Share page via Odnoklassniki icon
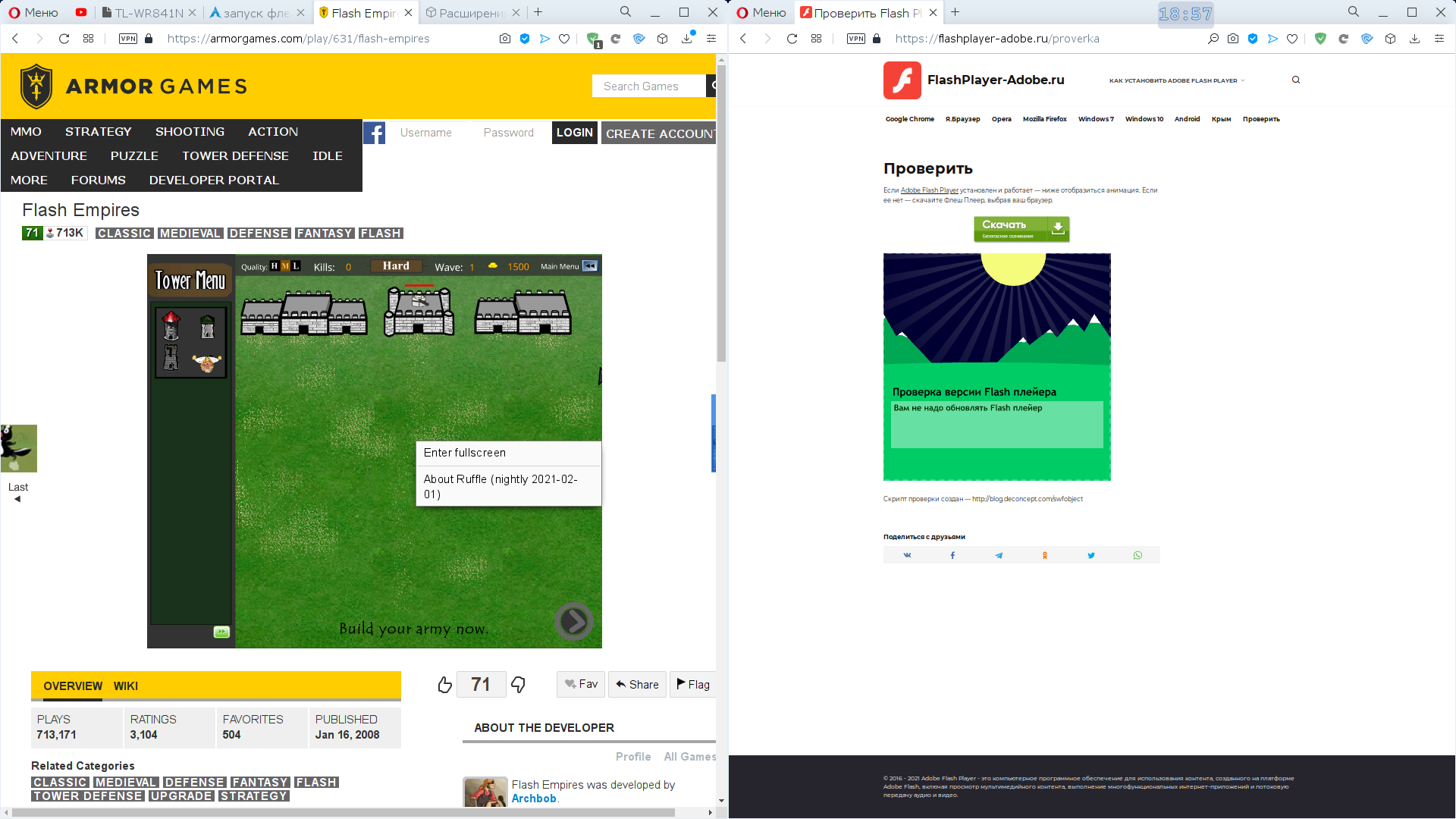This screenshot has height=819, width=1456. (x=1045, y=555)
